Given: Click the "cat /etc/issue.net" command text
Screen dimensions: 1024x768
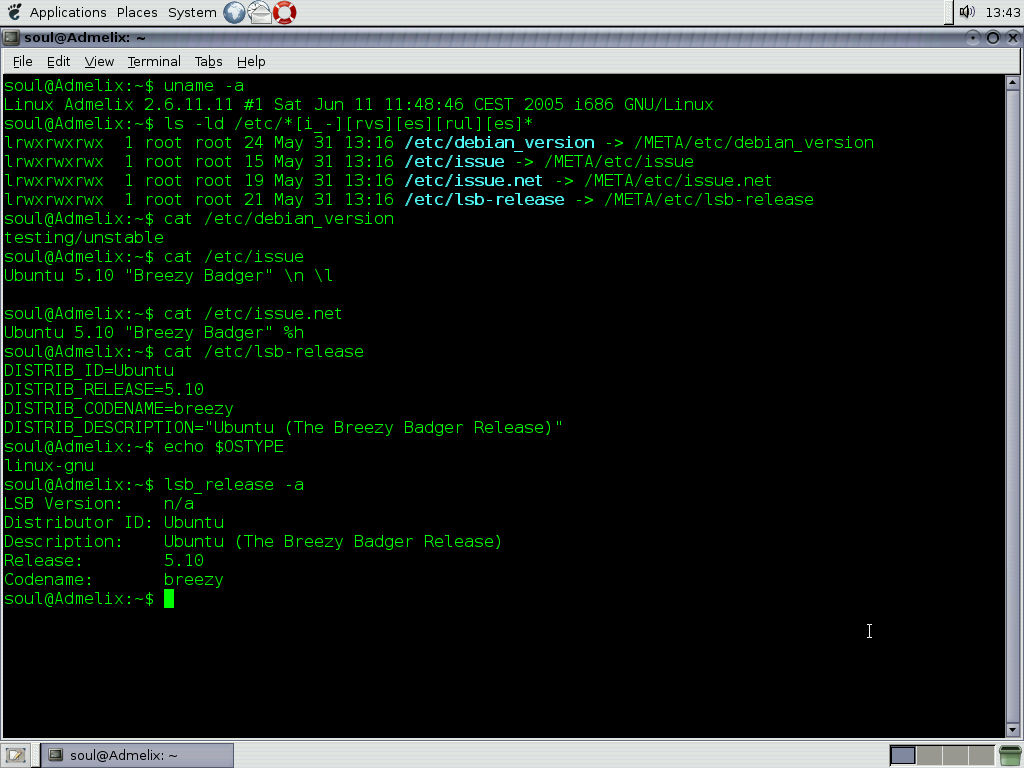Looking at the screenshot, I should coord(253,313).
